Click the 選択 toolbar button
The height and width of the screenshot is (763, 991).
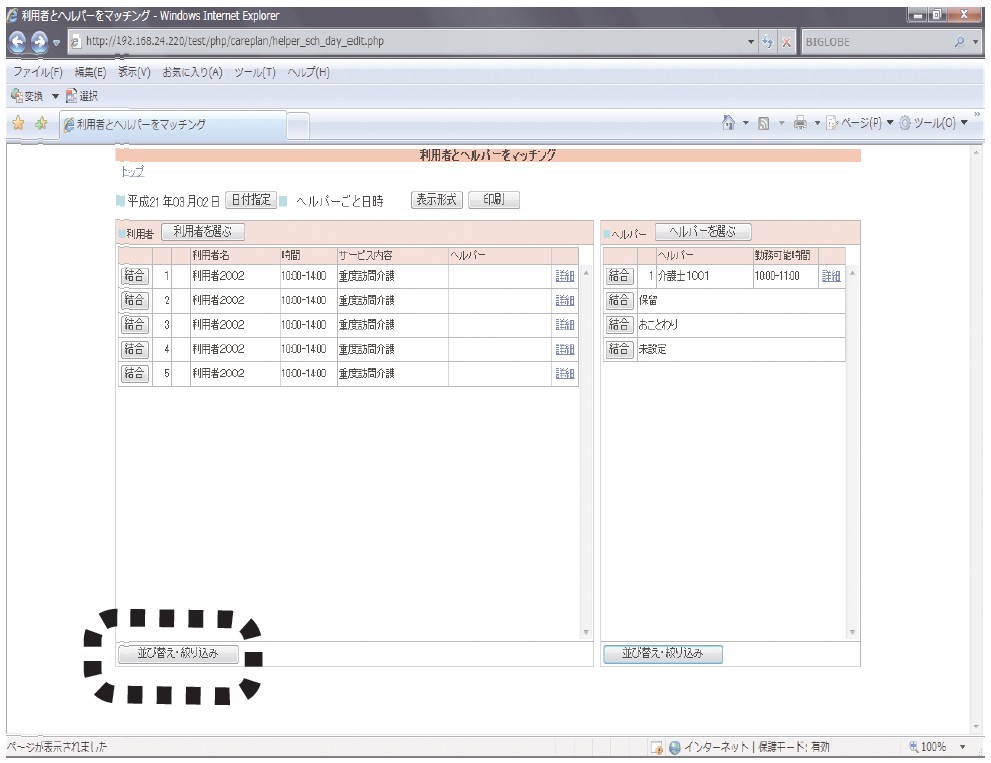point(82,96)
